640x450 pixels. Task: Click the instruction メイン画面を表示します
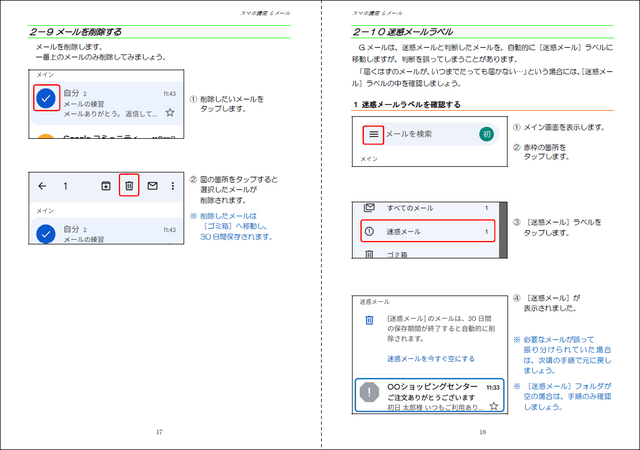[564, 127]
